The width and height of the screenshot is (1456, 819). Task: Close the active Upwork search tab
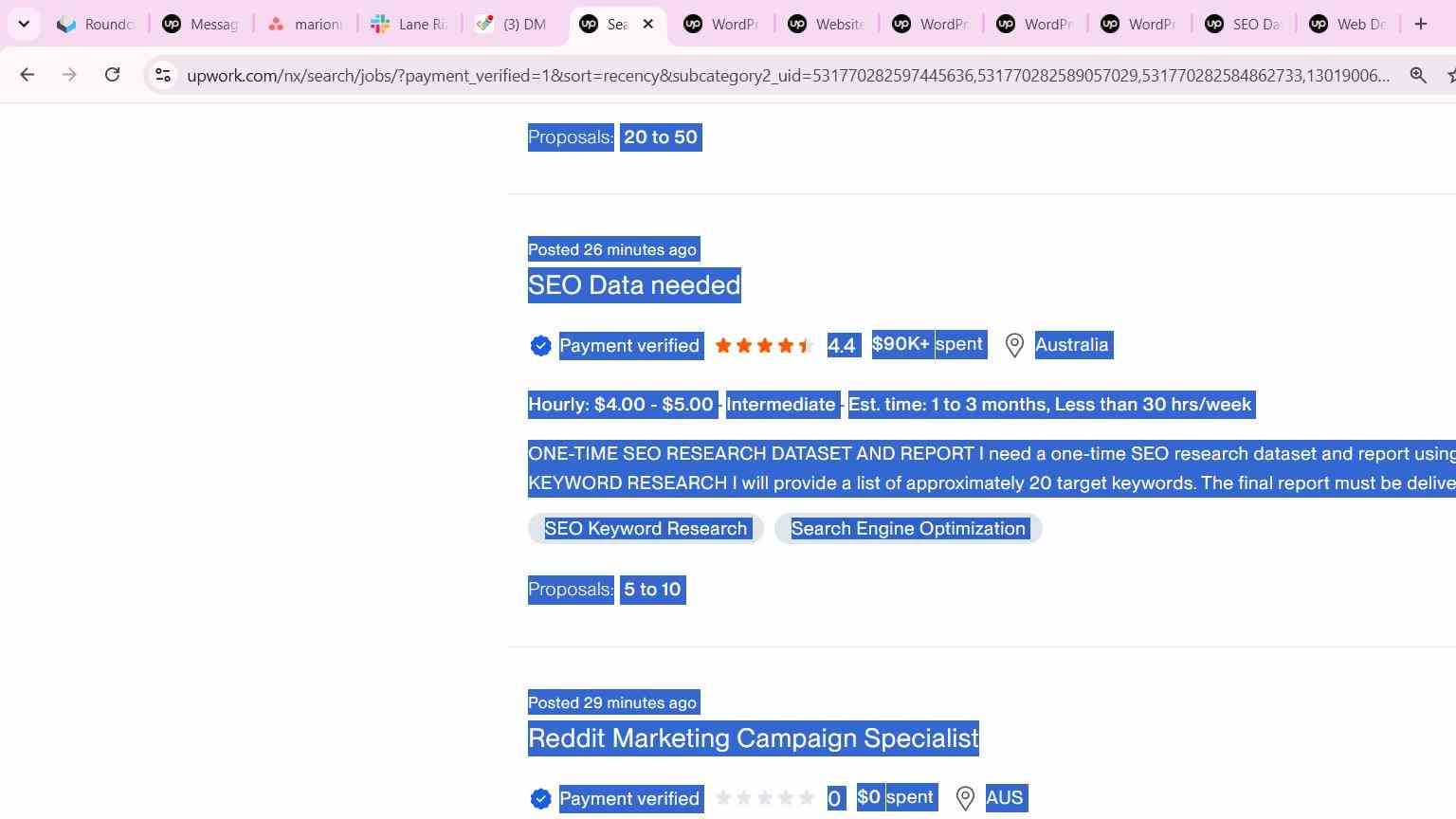click(x=648, y=24)
